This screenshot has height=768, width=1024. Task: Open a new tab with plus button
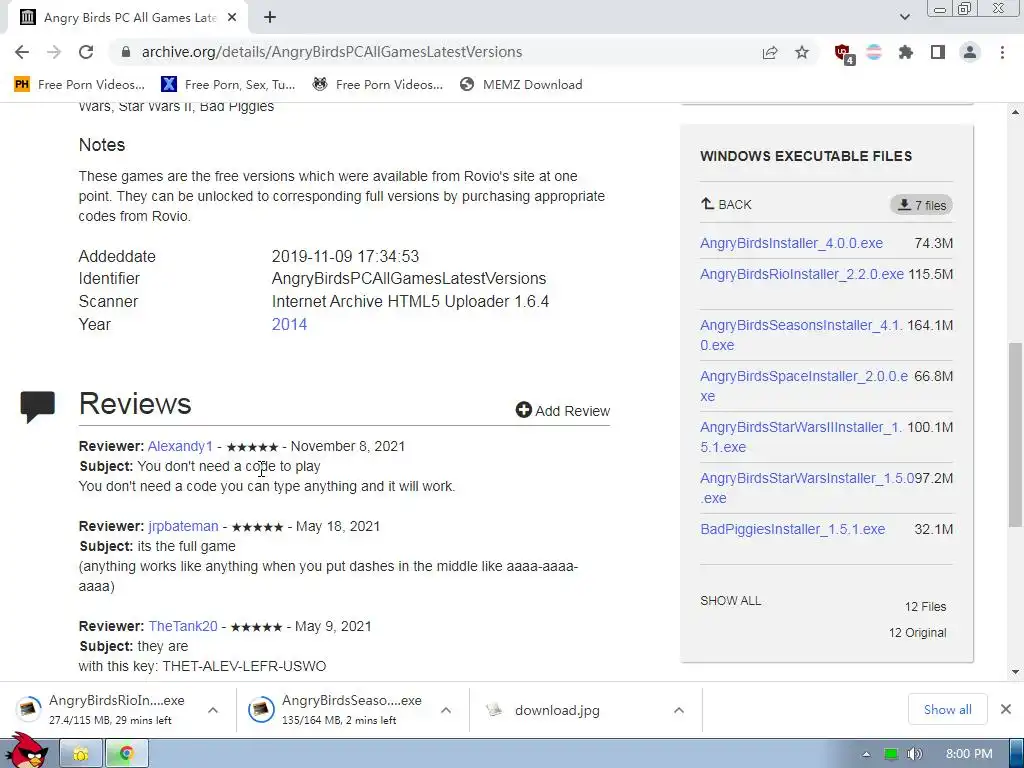(x=270, y=18)
